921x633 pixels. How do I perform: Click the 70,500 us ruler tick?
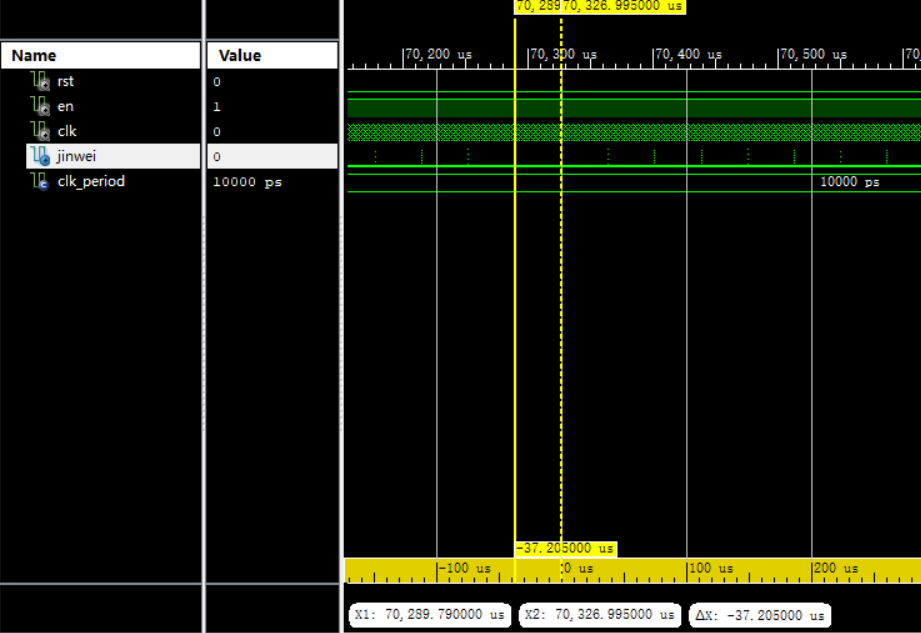coord(813,55)
